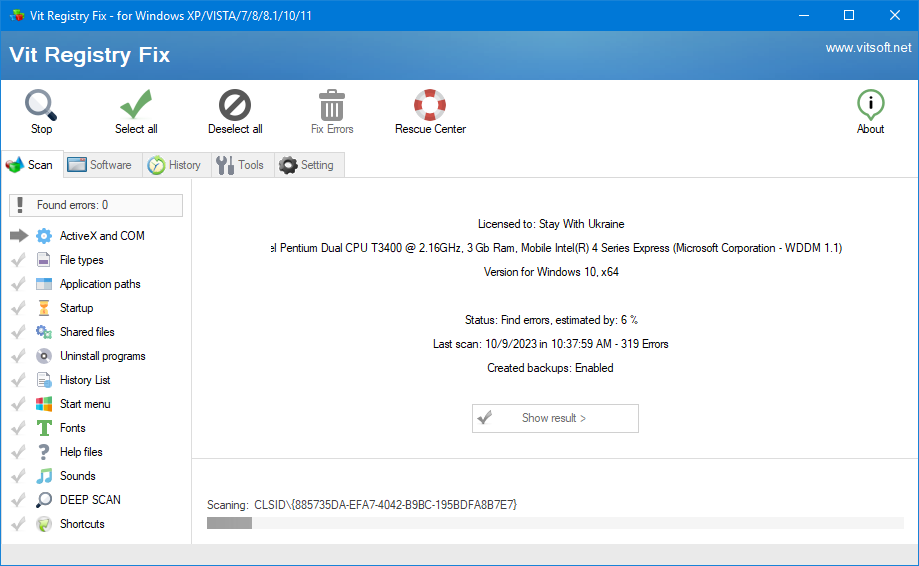Toggle the File types checkmark
This screenshot has height=566, width=919.
point(18,260)
